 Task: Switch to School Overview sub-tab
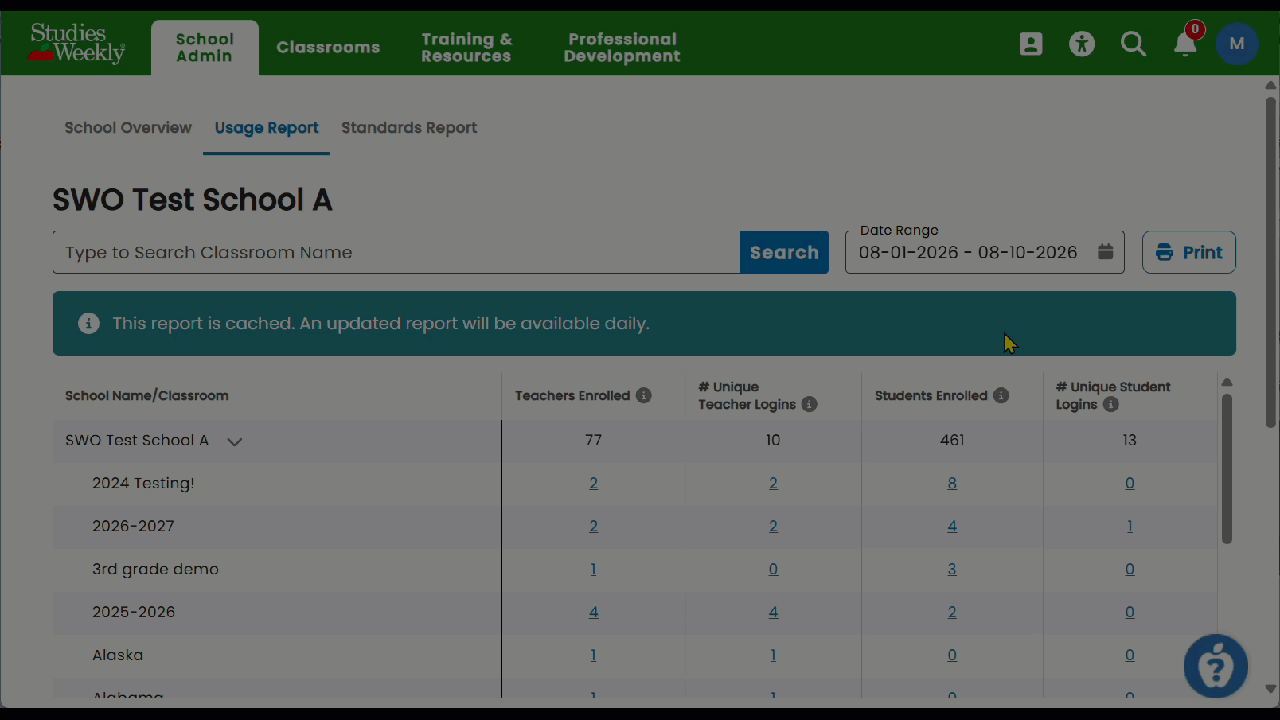click(x=128, y=128)
